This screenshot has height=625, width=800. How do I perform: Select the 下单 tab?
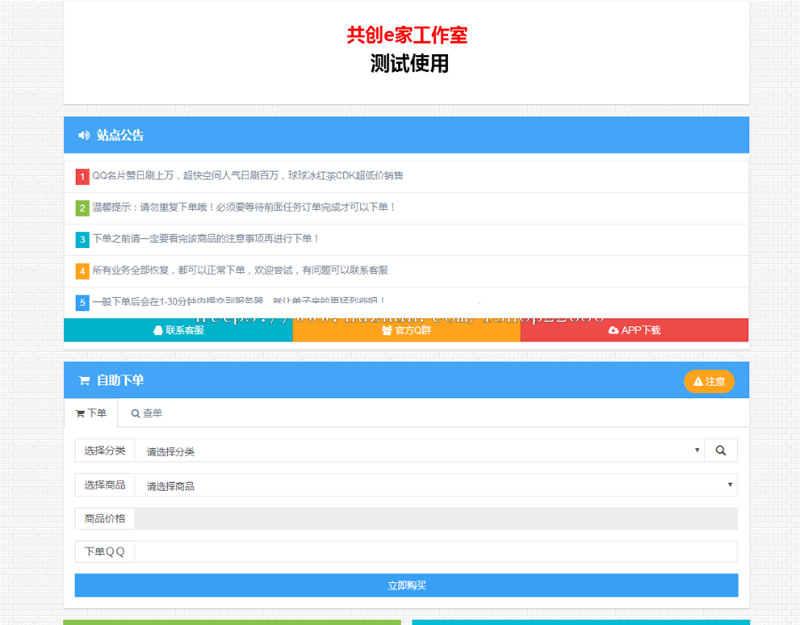tap(91, 413)
